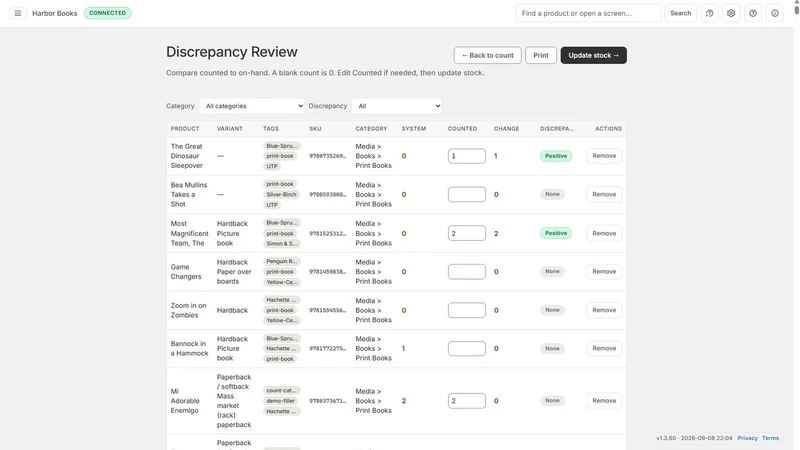Click product name Bannock in a Hammock
Viewport: 800px width, 450px height.
189,348
